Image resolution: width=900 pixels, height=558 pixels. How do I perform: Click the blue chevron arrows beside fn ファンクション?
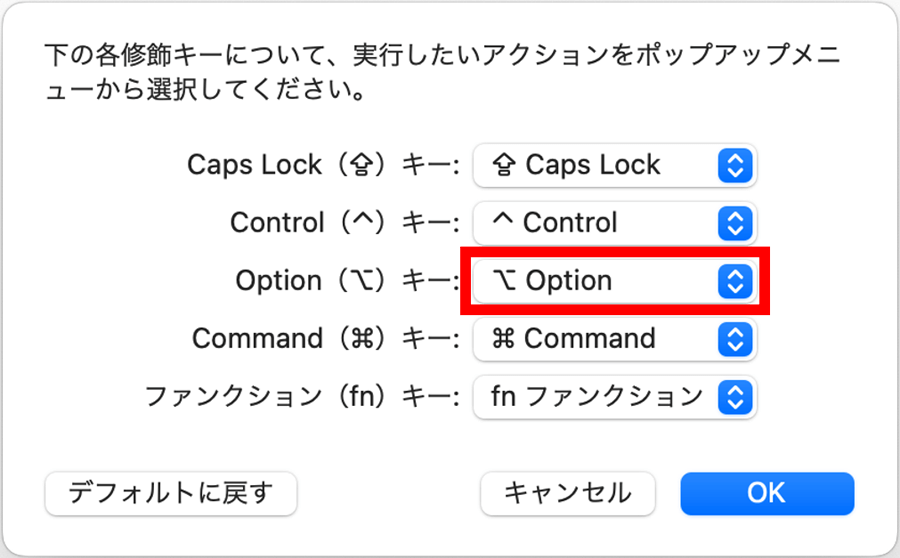click(735, 397)
